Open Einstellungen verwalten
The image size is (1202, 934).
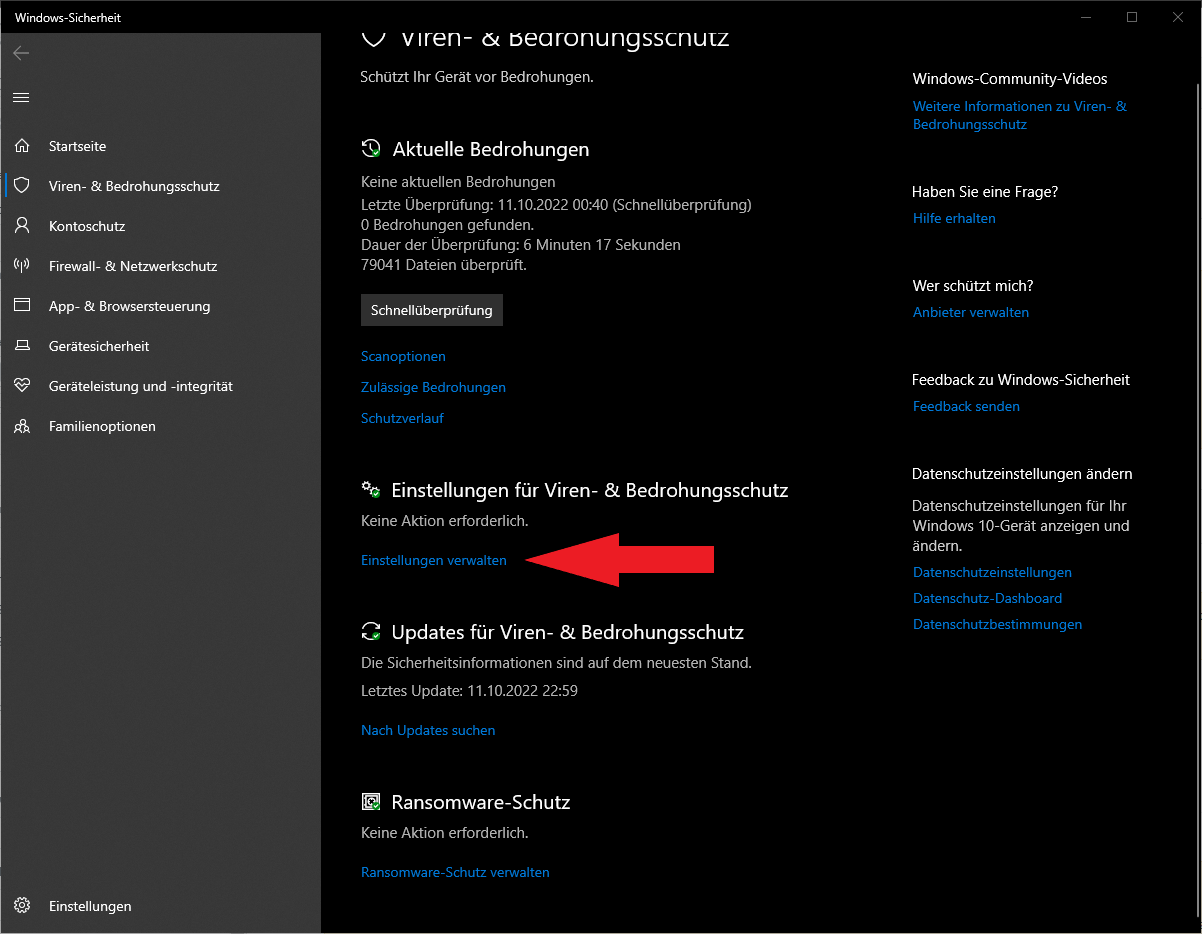click(433, 560)
